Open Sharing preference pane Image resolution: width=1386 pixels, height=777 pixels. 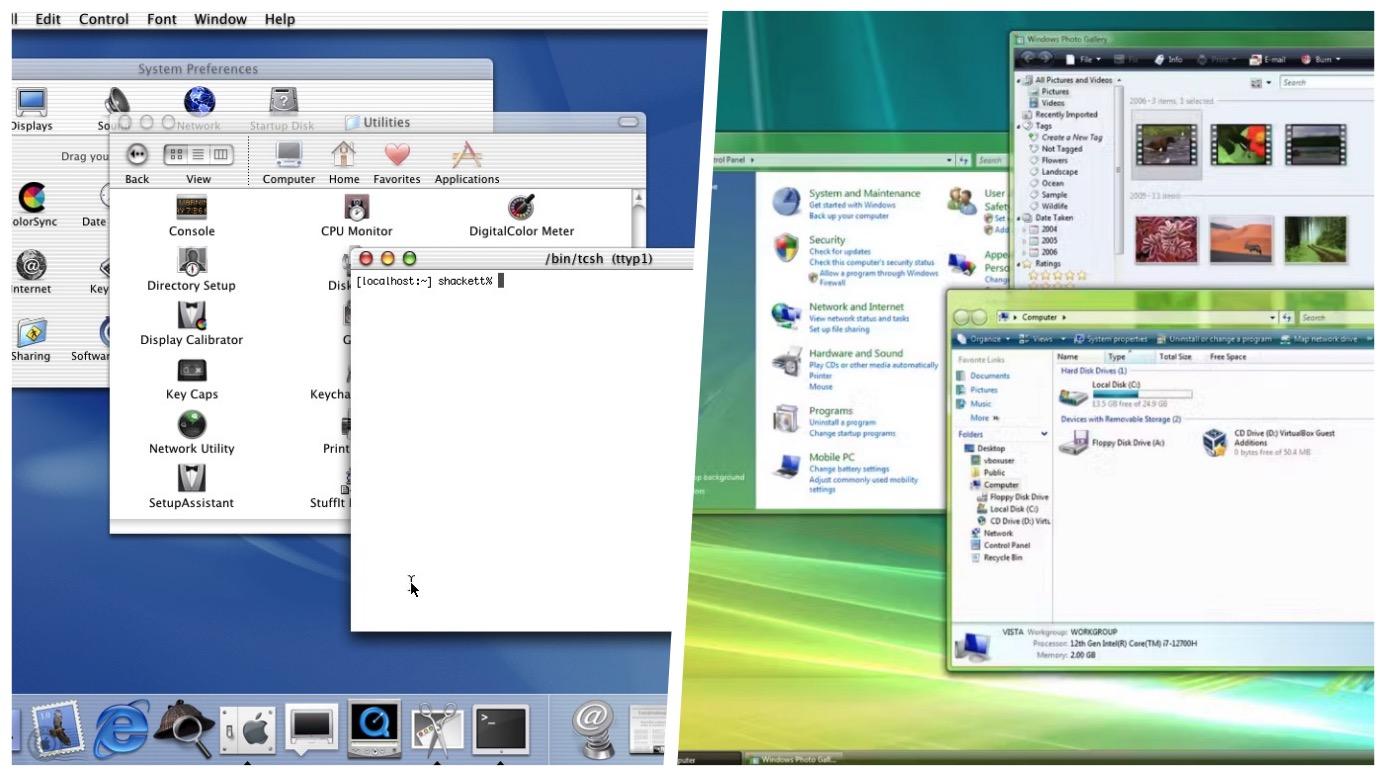[32, 340]
